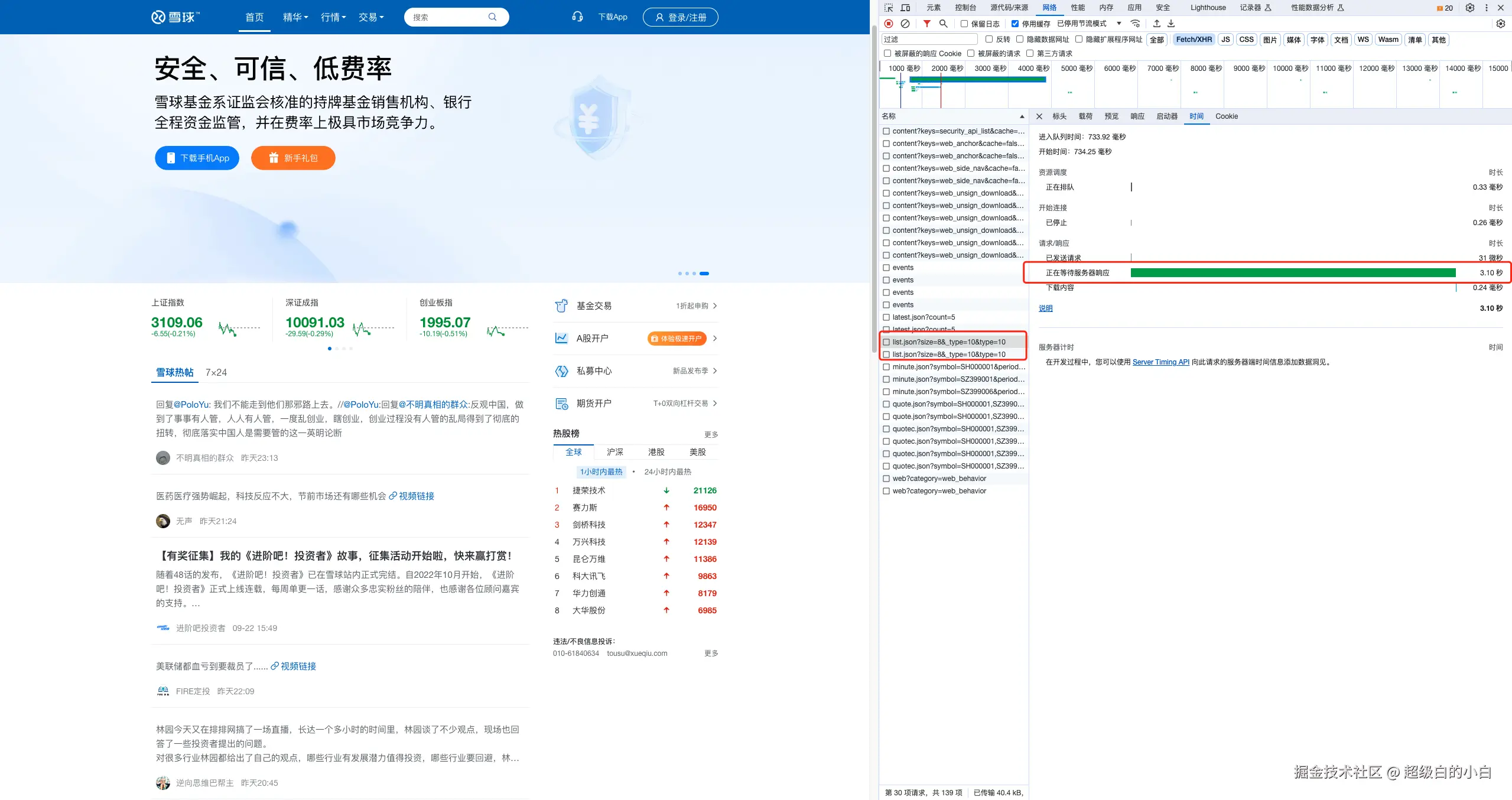Toggle the device toolbar icon
The width and height of the screenshot is (1512, 800).
point(905,8)
